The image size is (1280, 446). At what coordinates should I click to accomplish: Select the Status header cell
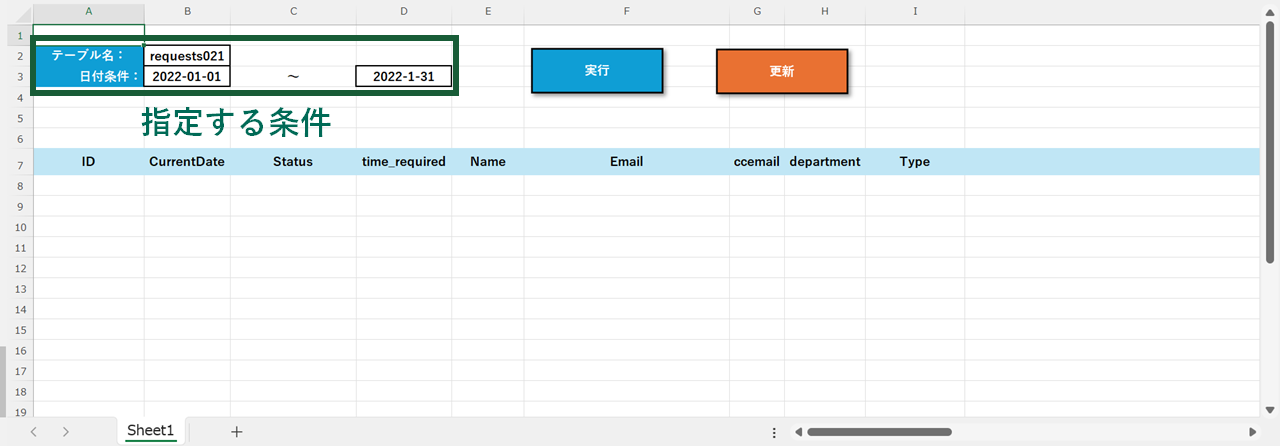coord(293,161)
